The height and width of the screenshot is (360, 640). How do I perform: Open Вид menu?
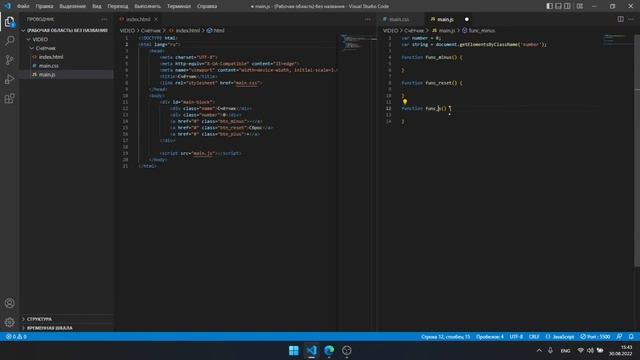97,6
